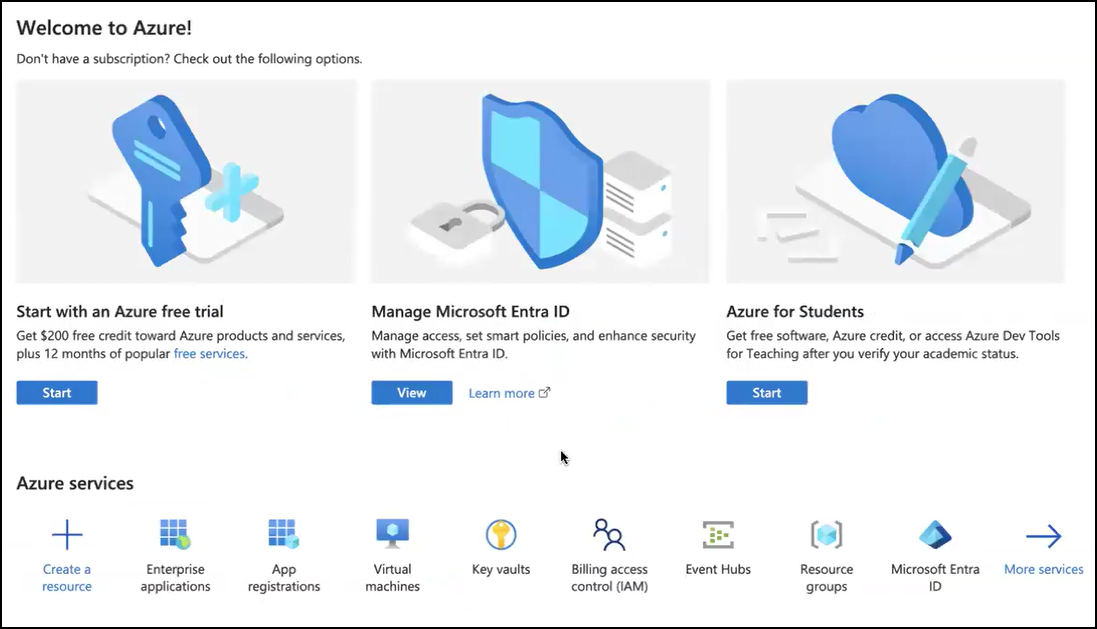
Task: Open the Enterprise applications icon
Action: [175, 535]
